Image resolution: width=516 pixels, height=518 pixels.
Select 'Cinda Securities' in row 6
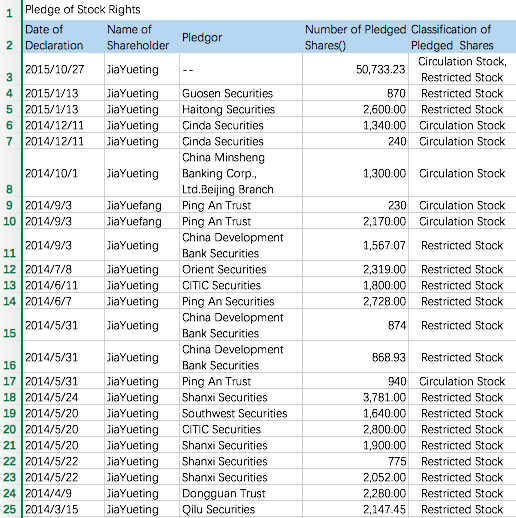223,125
